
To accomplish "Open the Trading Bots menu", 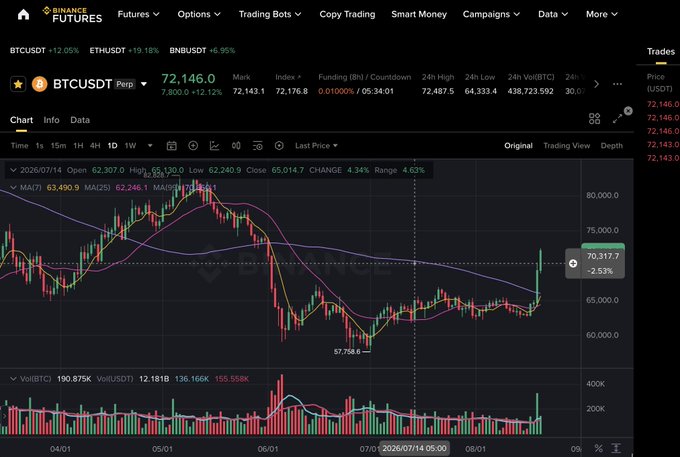I will [x=270, y=14].
